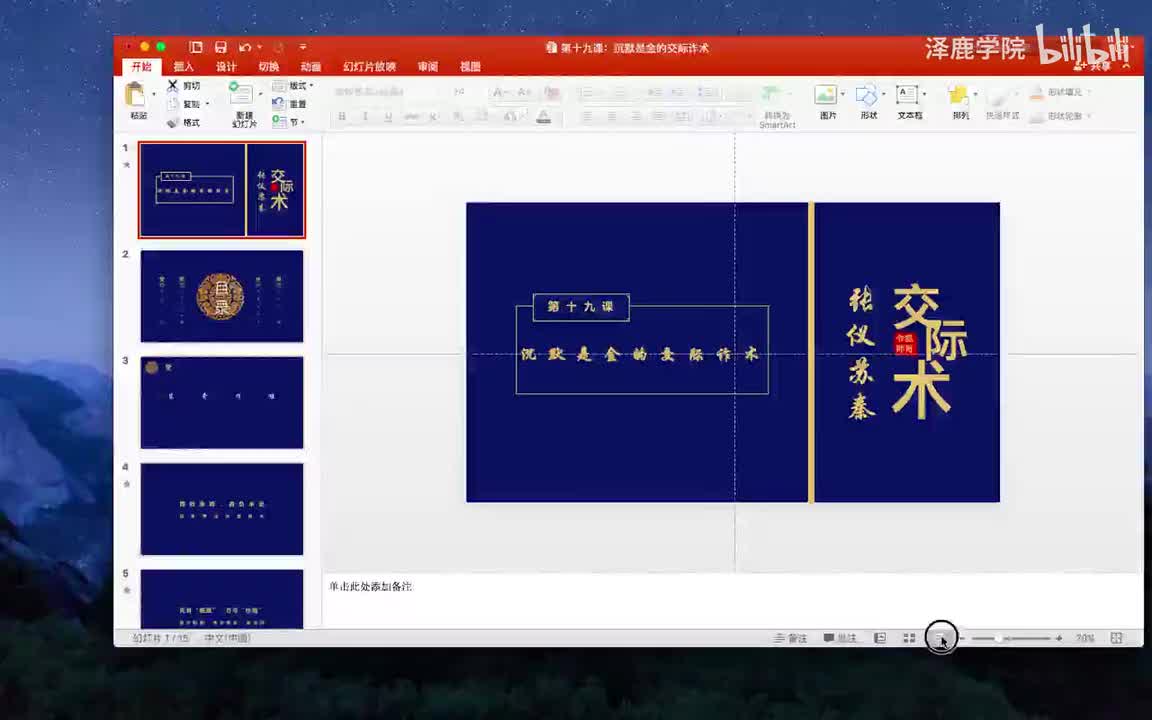Viewport: 1152px width, 720px height.
Task: Switch to Normal view icon in status bar
Action: click(880, 638)
